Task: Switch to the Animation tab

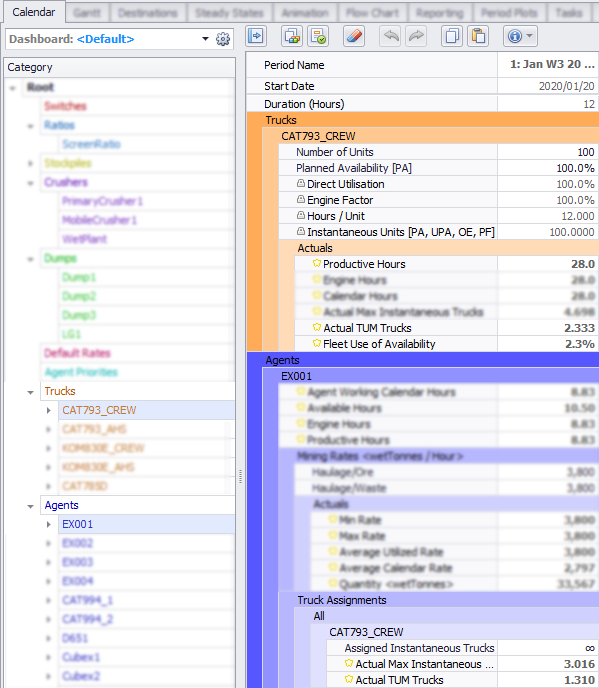Action: [x=305, y=13]
